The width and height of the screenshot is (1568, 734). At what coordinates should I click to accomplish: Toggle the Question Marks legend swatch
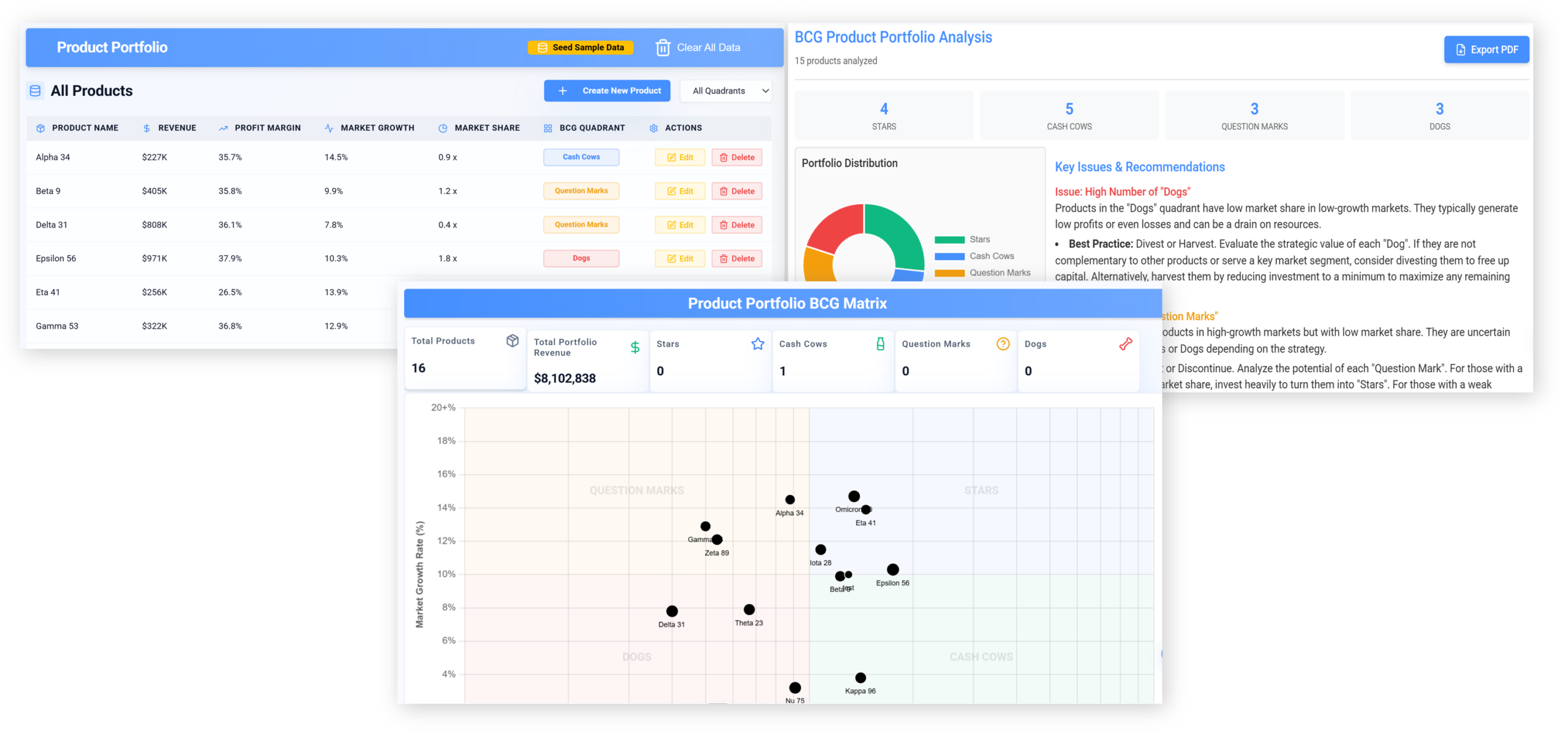(949, 273)
